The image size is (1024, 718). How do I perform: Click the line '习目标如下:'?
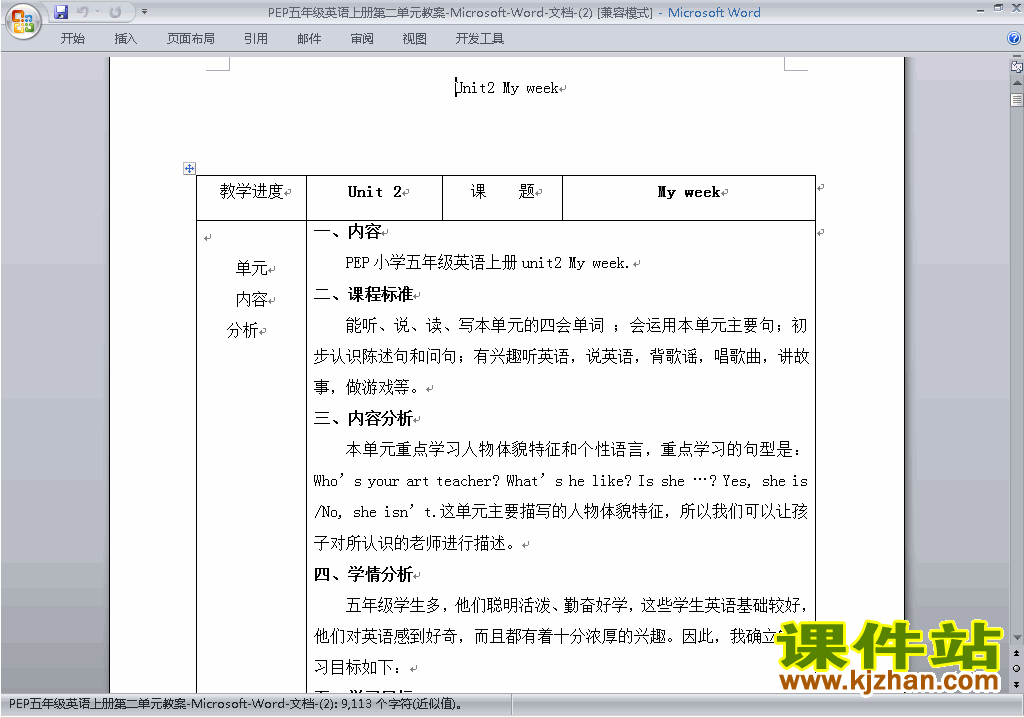pos(359,668)
